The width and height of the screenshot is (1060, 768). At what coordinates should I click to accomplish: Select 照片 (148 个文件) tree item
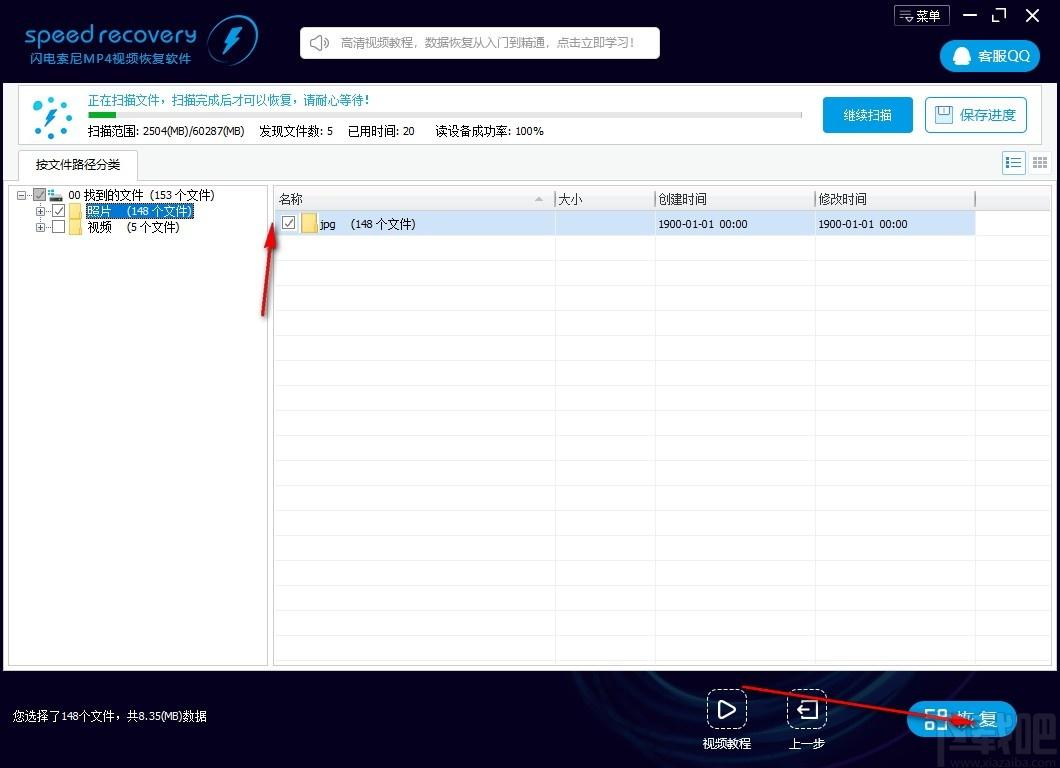140,211
